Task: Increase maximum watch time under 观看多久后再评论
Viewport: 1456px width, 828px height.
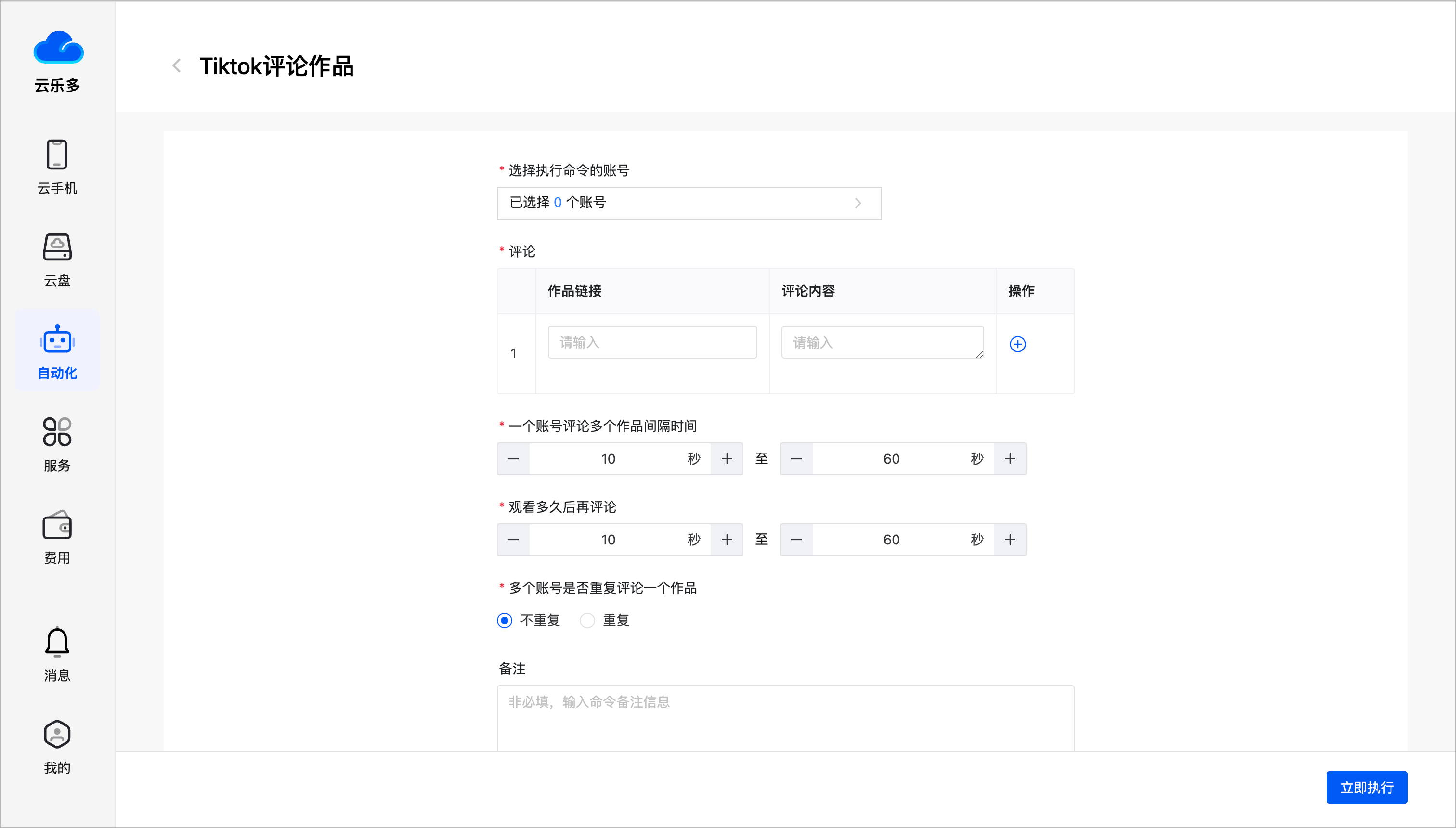Action: (x=1010, y=540)
